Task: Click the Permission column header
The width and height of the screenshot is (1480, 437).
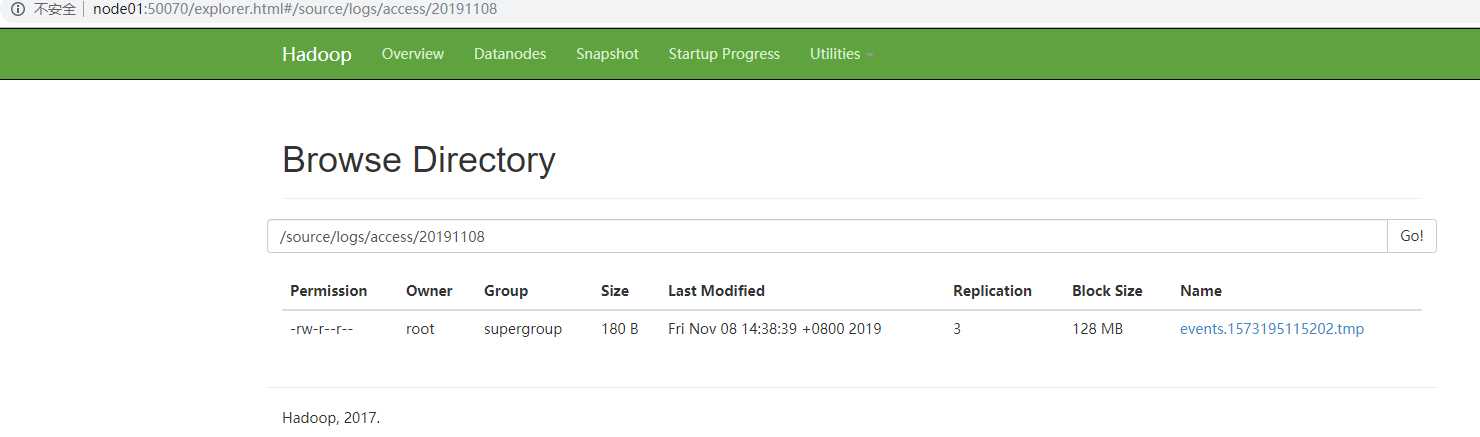Action: (328, 291)
